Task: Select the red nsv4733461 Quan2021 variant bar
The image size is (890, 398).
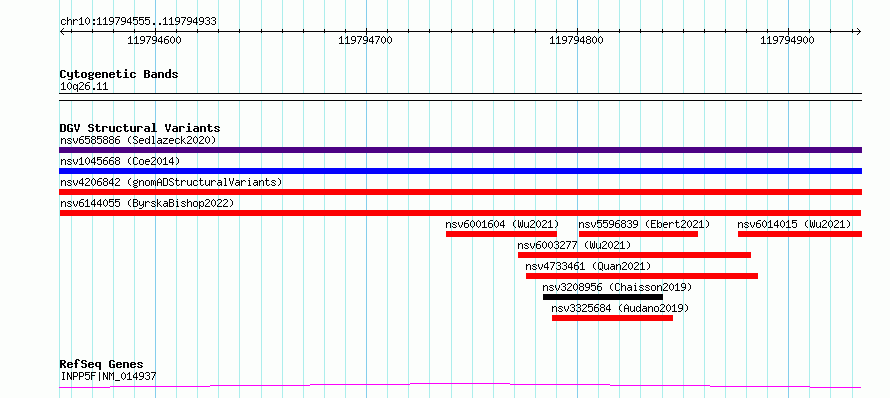Action: point(642,276)
